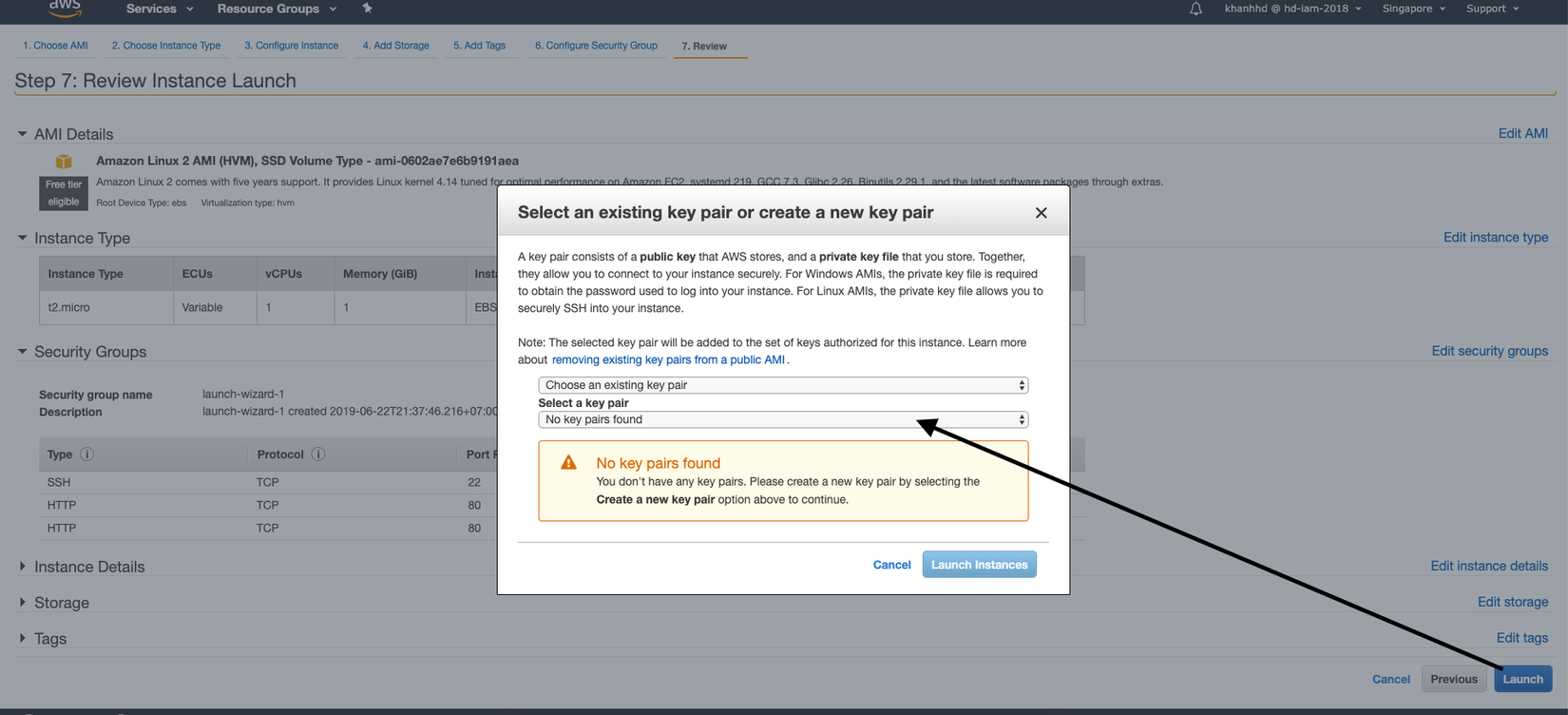This screenshot has height=715, width=1568.
Task: Collapse the Instance Type section
Action: click(22, 238)
